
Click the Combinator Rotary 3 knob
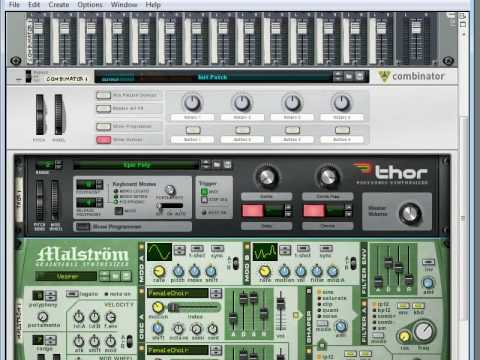[292, 103]
